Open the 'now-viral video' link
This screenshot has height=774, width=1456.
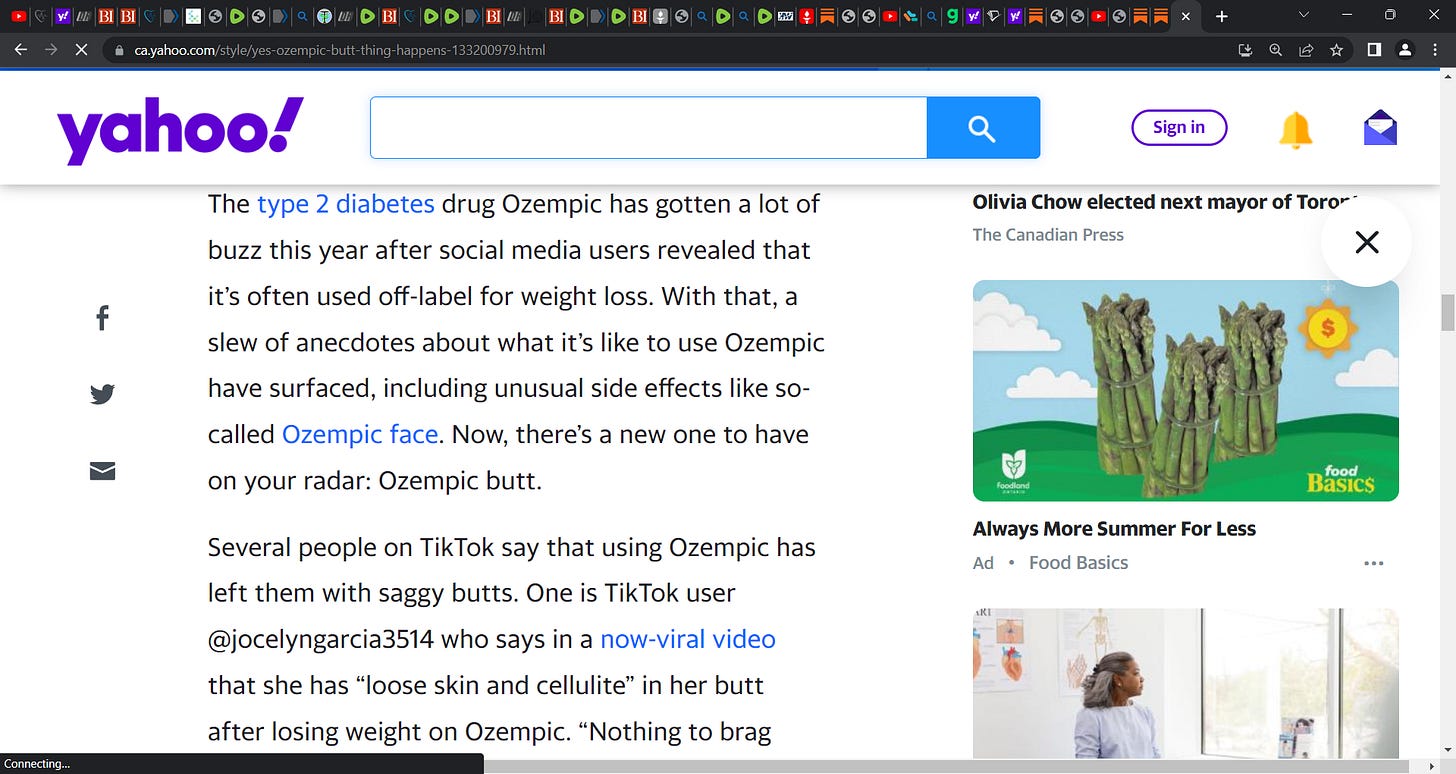click(x=688, y=639)
